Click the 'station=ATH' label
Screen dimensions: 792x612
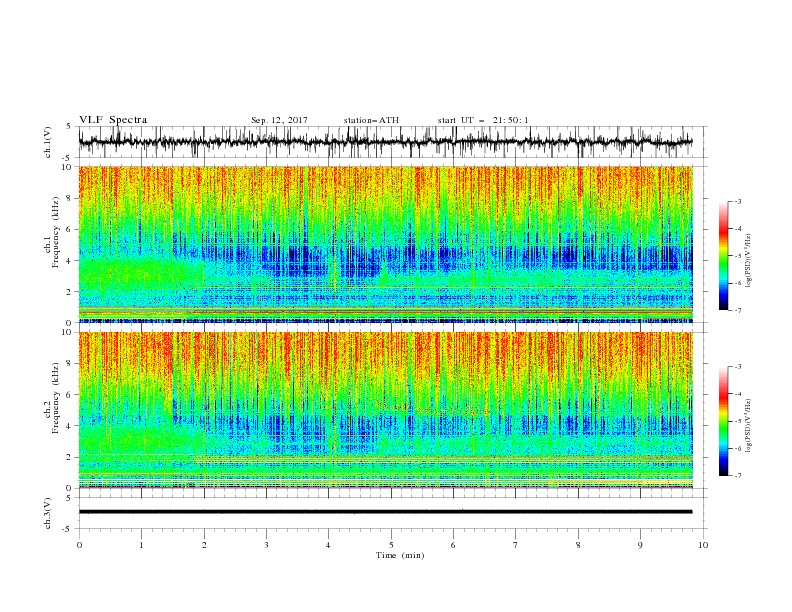click(x=371, y=120)
